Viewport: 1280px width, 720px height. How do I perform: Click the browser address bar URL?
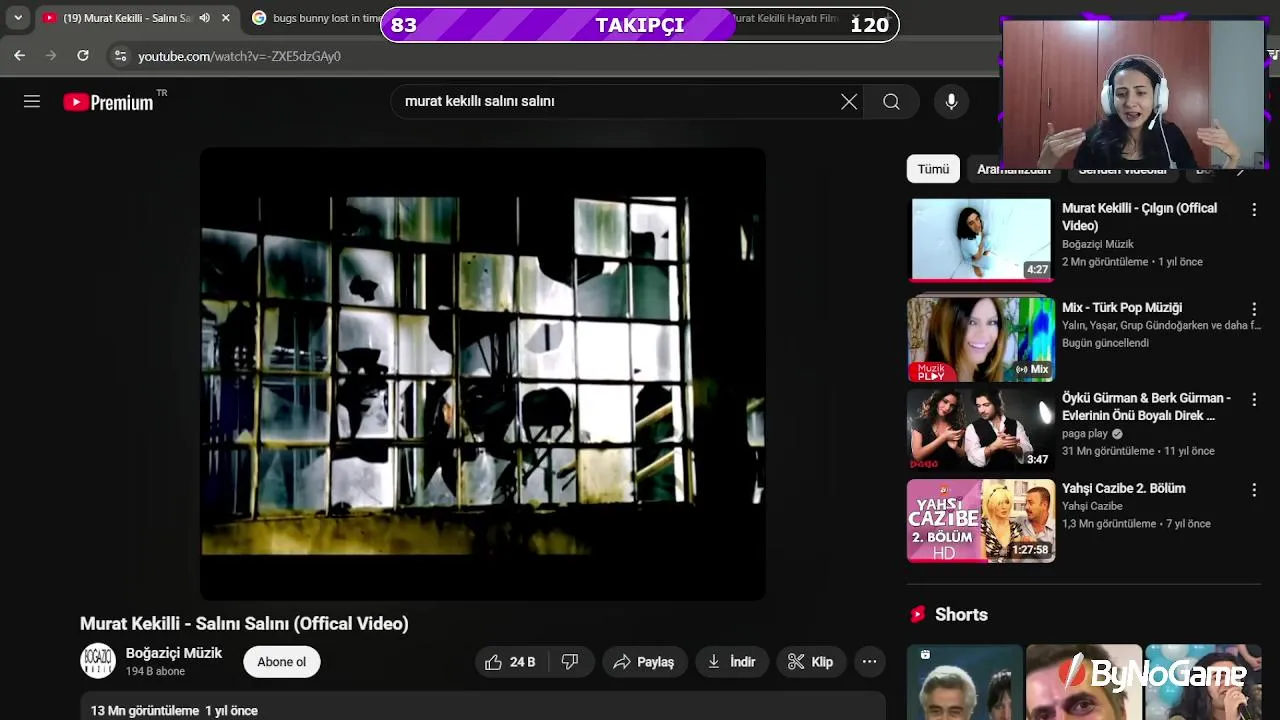point(239,56)
